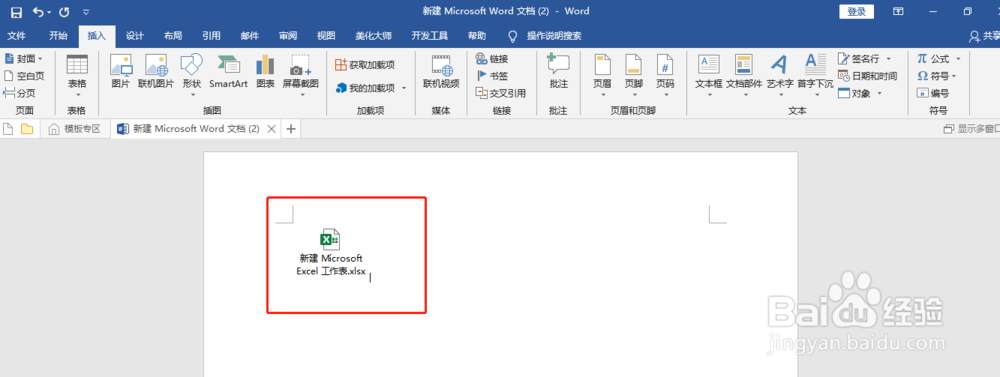This screenshot has height=377, width=1000.
Task: Add a new document tab with plus
Action: 291,129
